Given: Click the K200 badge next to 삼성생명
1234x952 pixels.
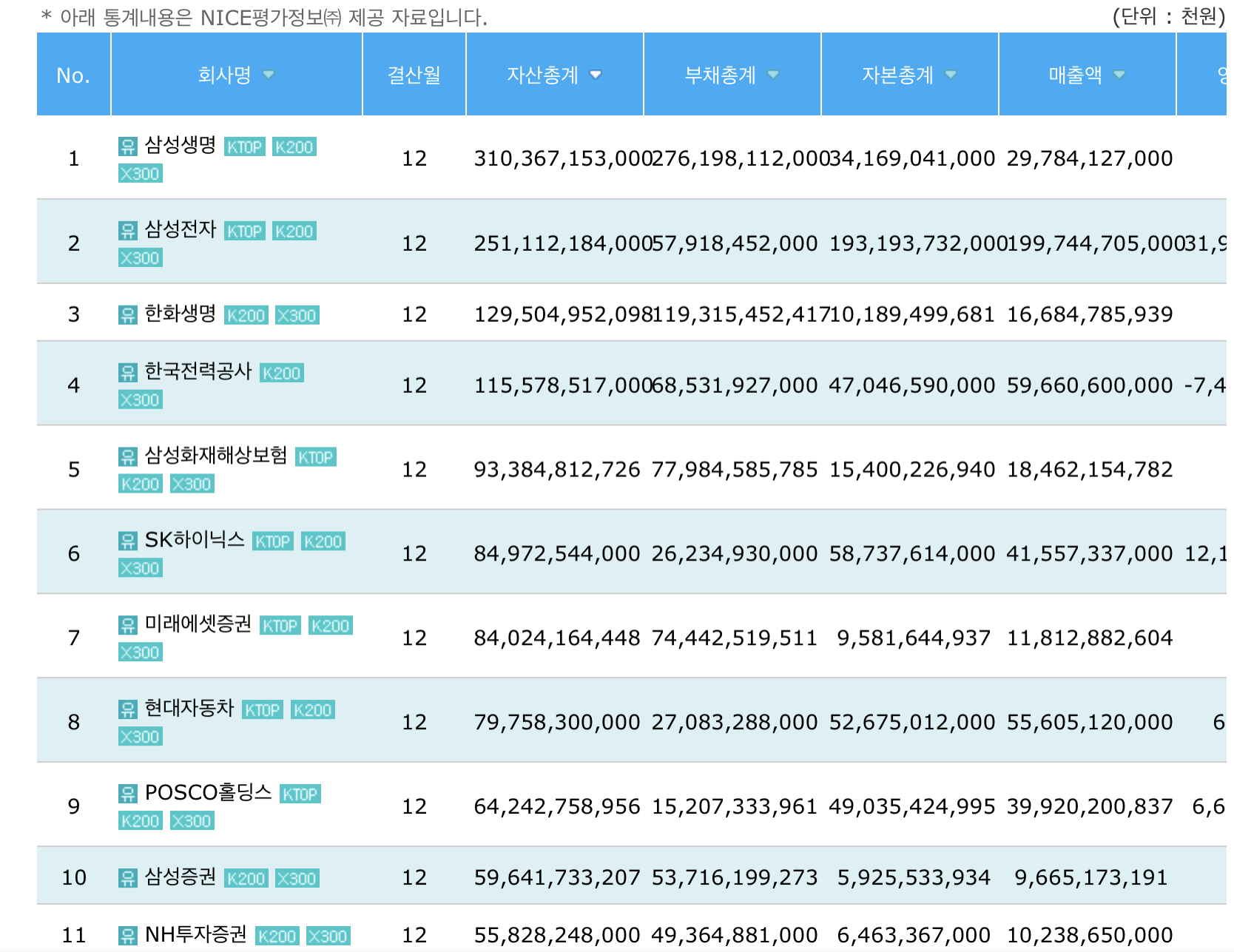Looking at the screenshot, I should click(x=294, y=147).
